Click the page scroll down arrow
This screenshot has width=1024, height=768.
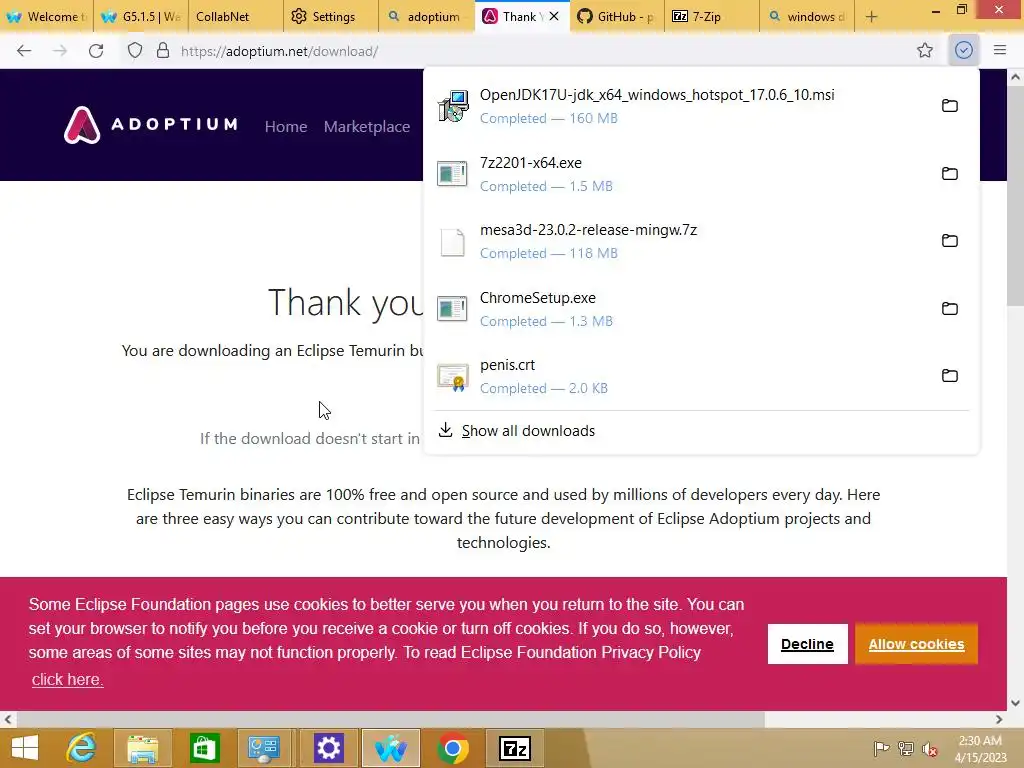[x=1015, y=703]
